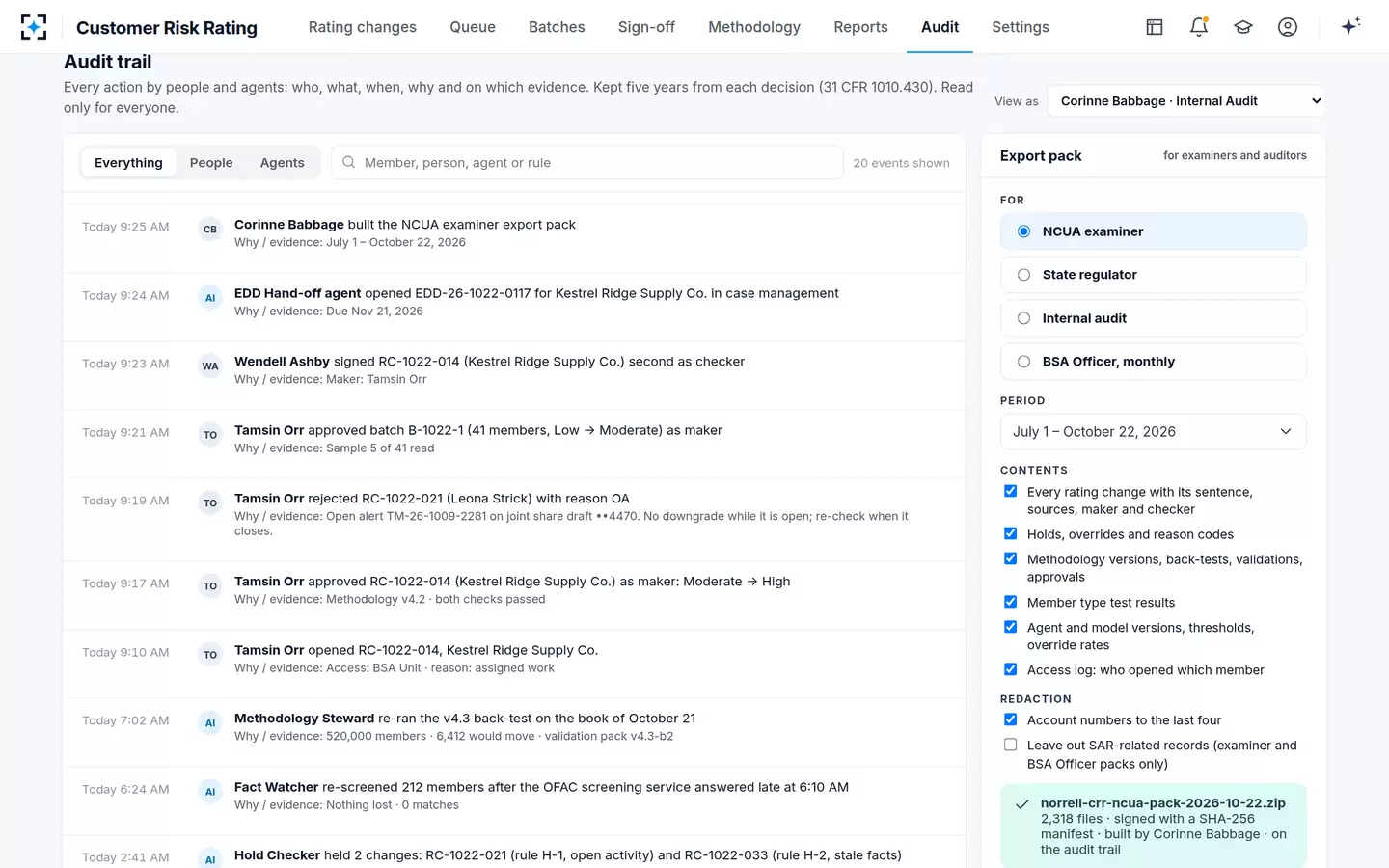
Task: Toggle Access log: who opened which member
Action: (1011, 669)
